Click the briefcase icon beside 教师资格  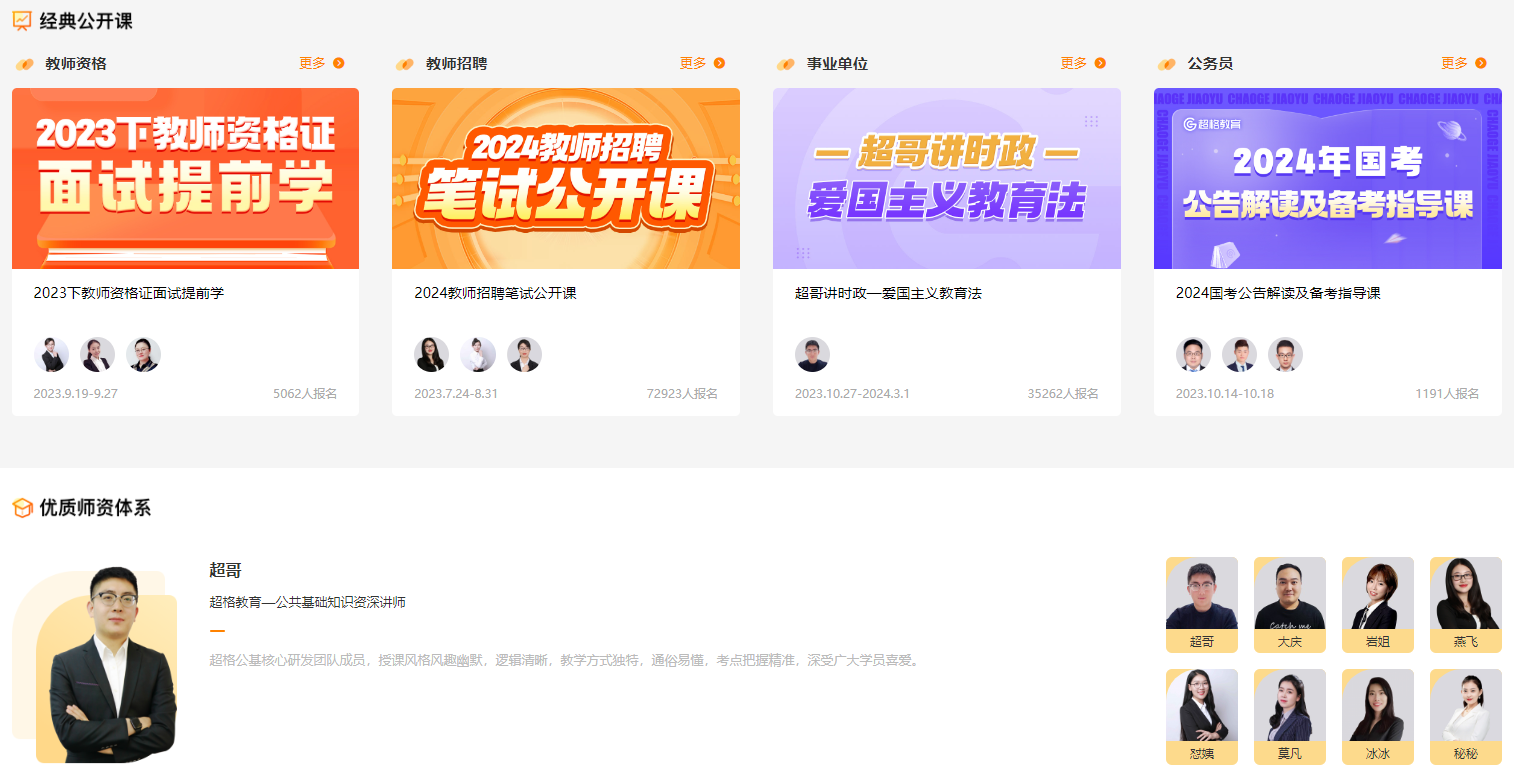pos(24,64)
